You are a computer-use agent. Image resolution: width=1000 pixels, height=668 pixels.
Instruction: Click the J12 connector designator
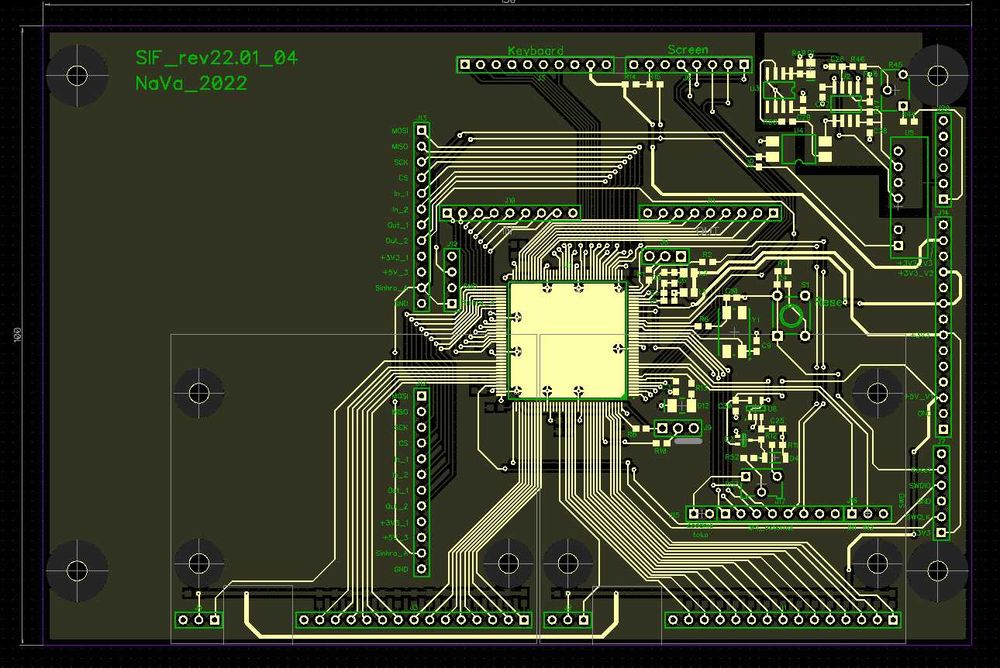(x=452, y=244)
